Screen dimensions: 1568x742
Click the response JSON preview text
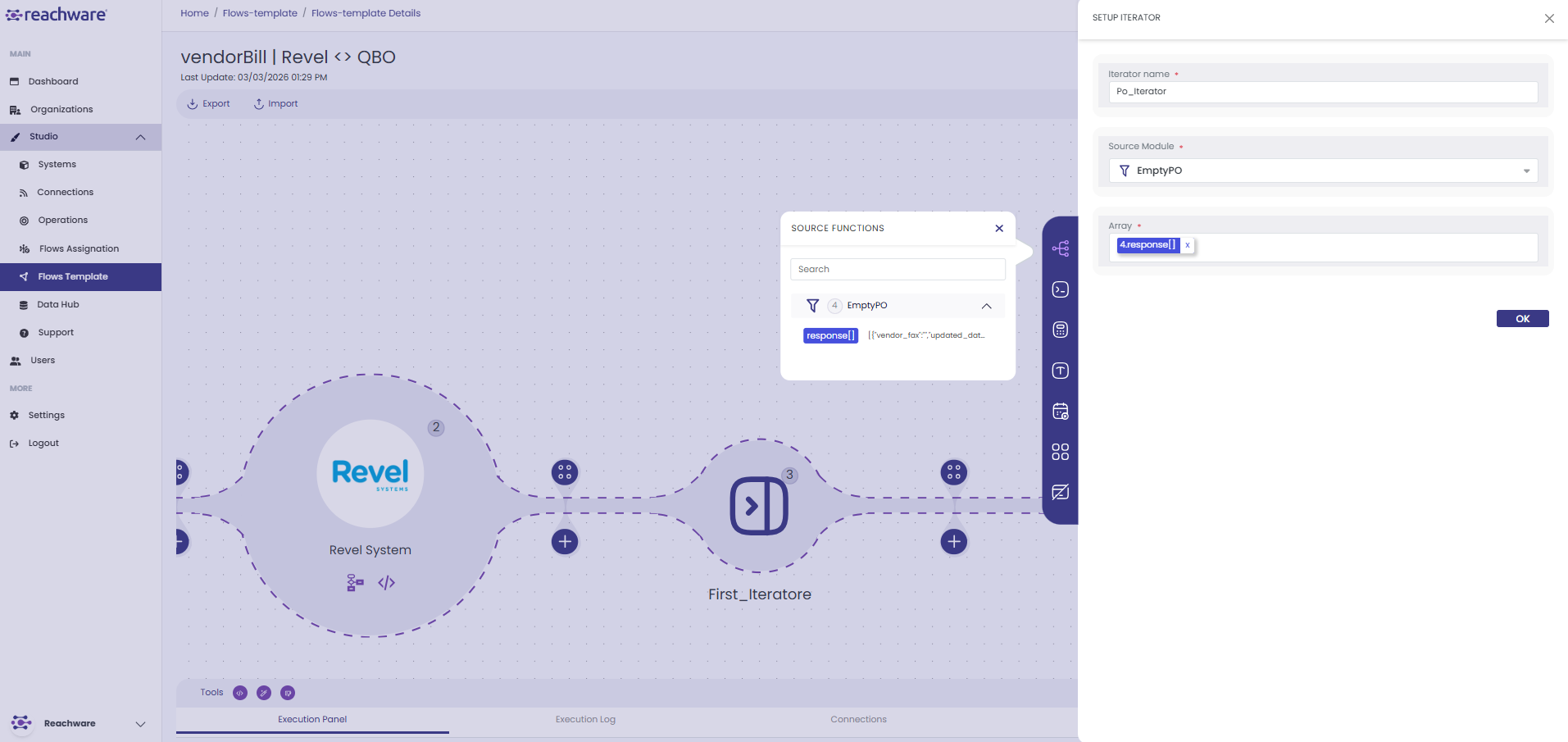coord(926,335)
